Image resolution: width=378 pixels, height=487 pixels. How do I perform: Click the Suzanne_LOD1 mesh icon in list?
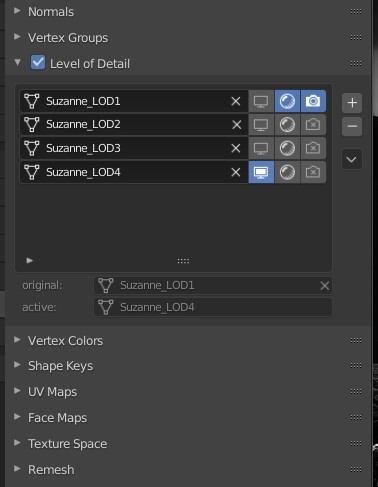32,101
